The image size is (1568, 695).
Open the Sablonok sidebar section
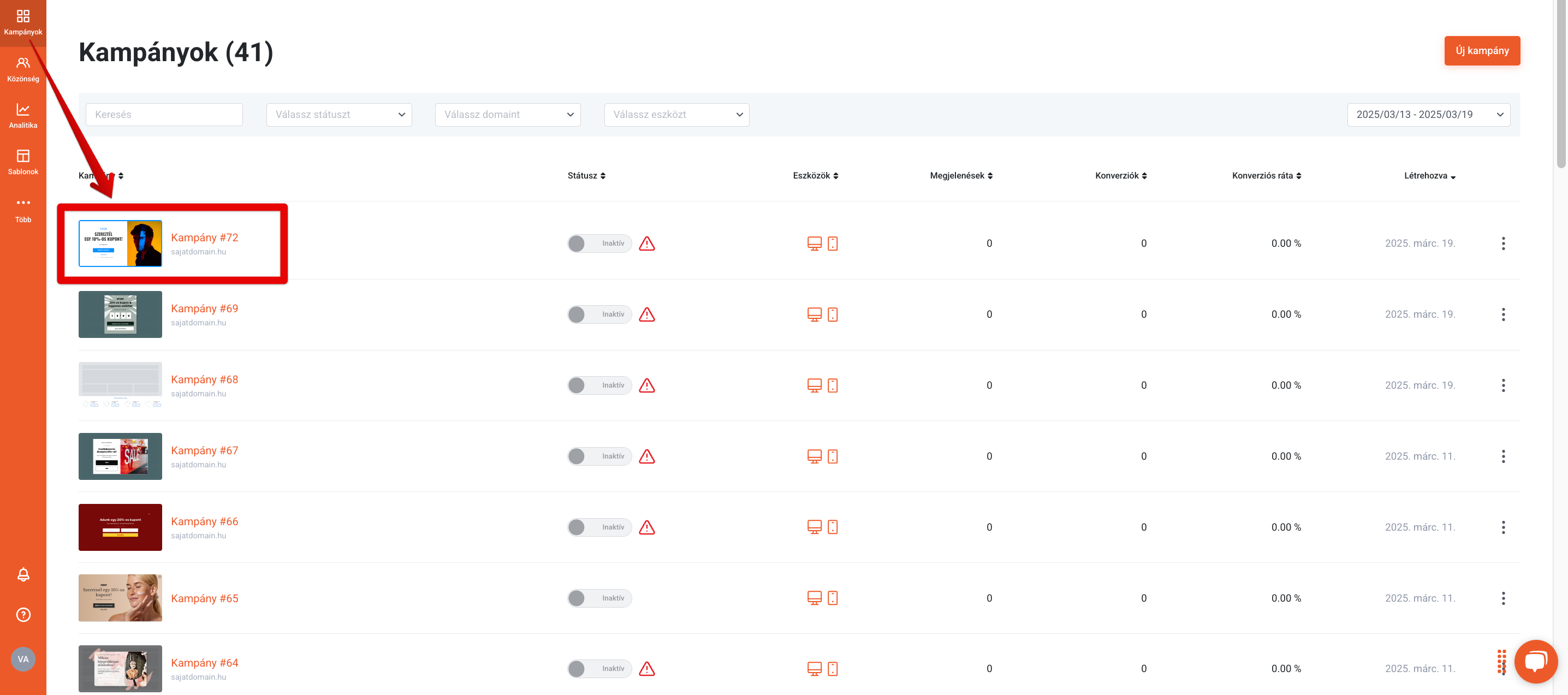[x=23, y=163]
